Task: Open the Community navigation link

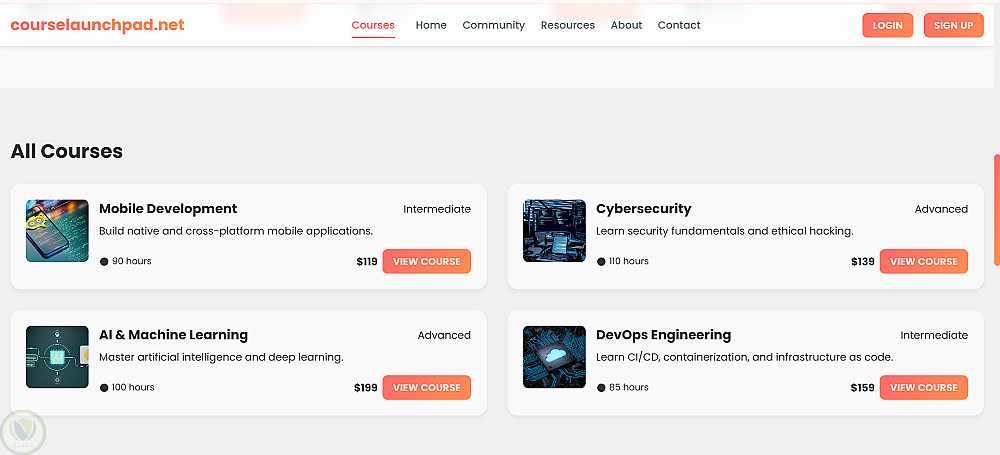Action: (493, 25)
